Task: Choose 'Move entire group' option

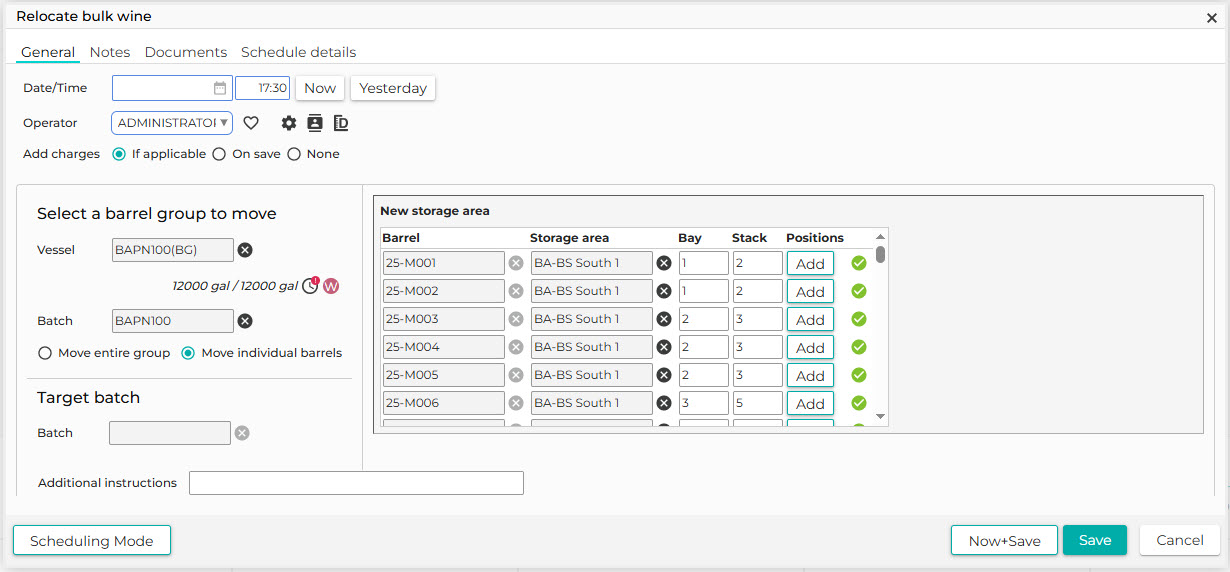Action: click(45, 353)
